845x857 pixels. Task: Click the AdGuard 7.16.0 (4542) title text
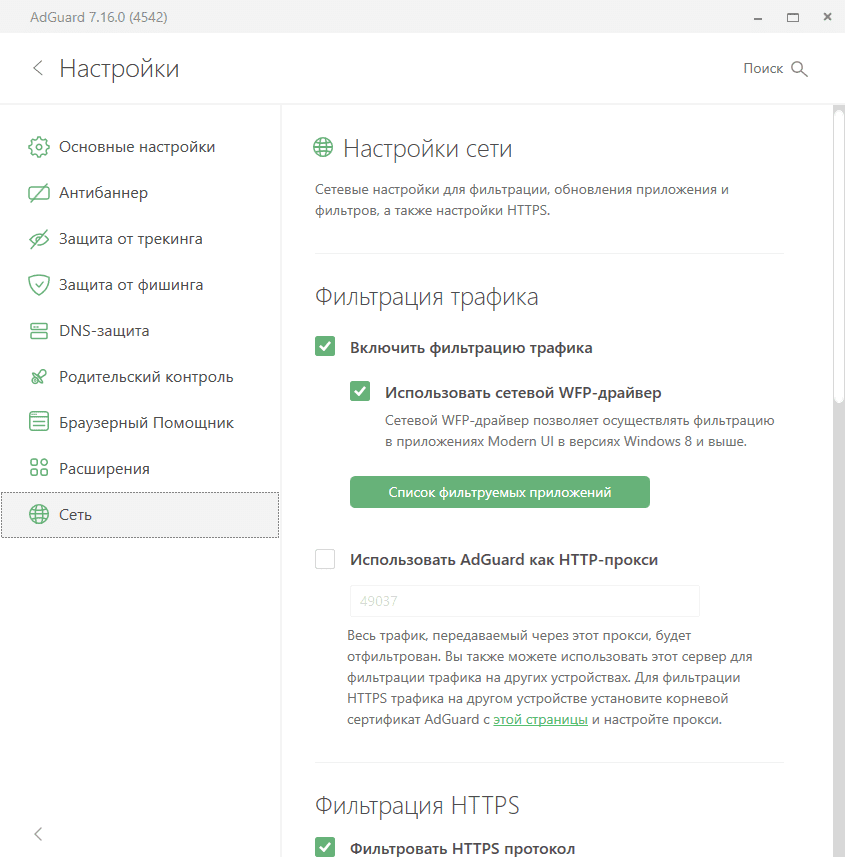[99, 17]
